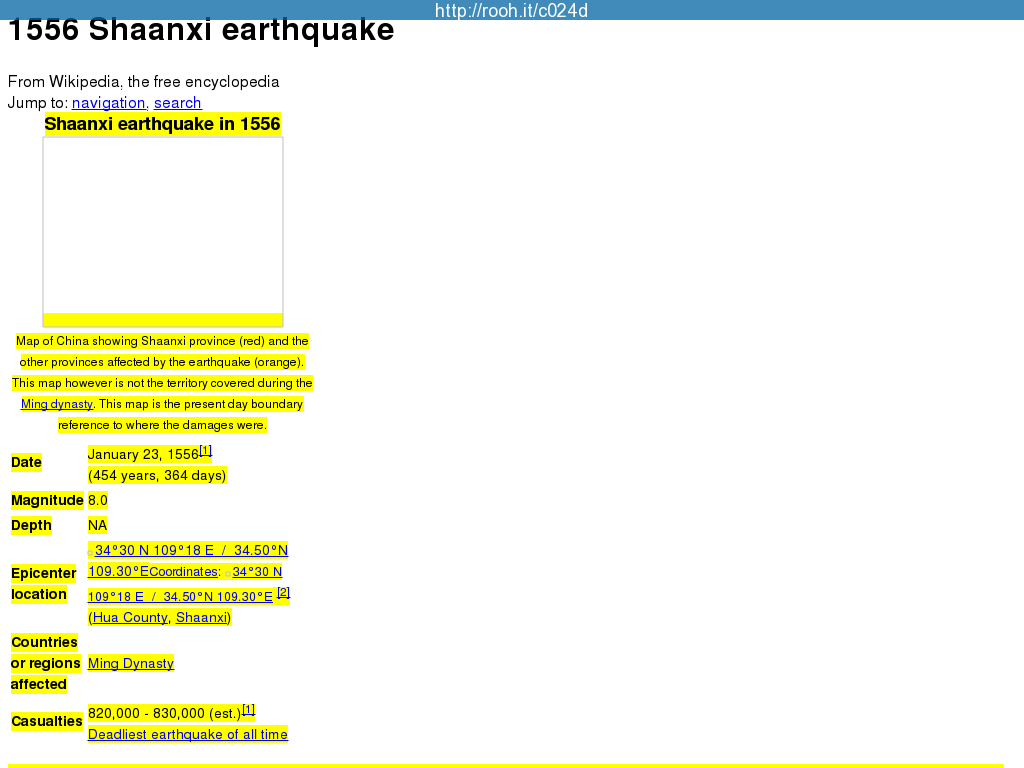Viewport: 1024px width, 768px height.
Task: Click the Shaanxi earthquake in 1556 infobox title
Action: pos(162,124)
